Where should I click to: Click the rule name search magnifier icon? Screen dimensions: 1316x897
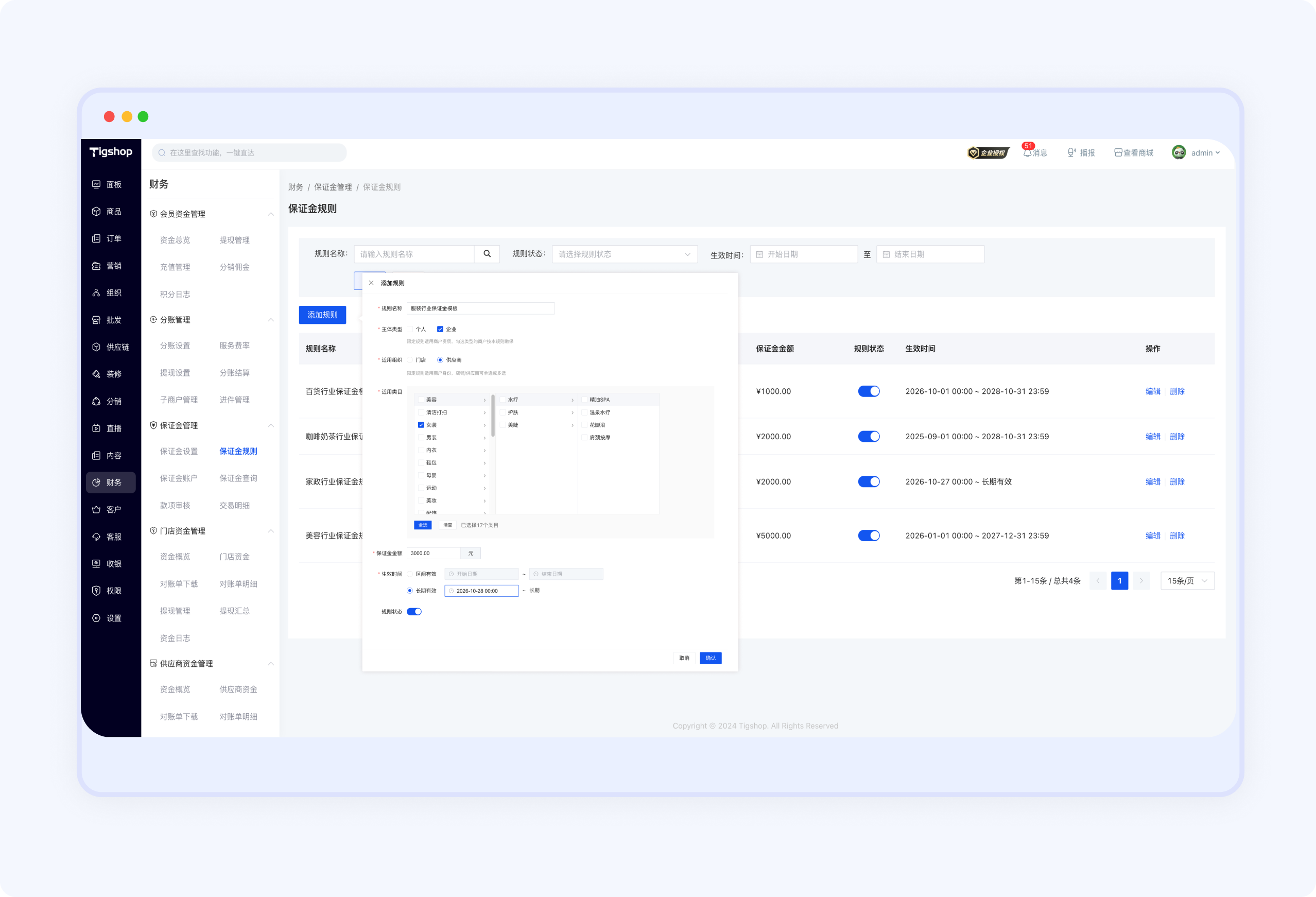coord(487,254)
